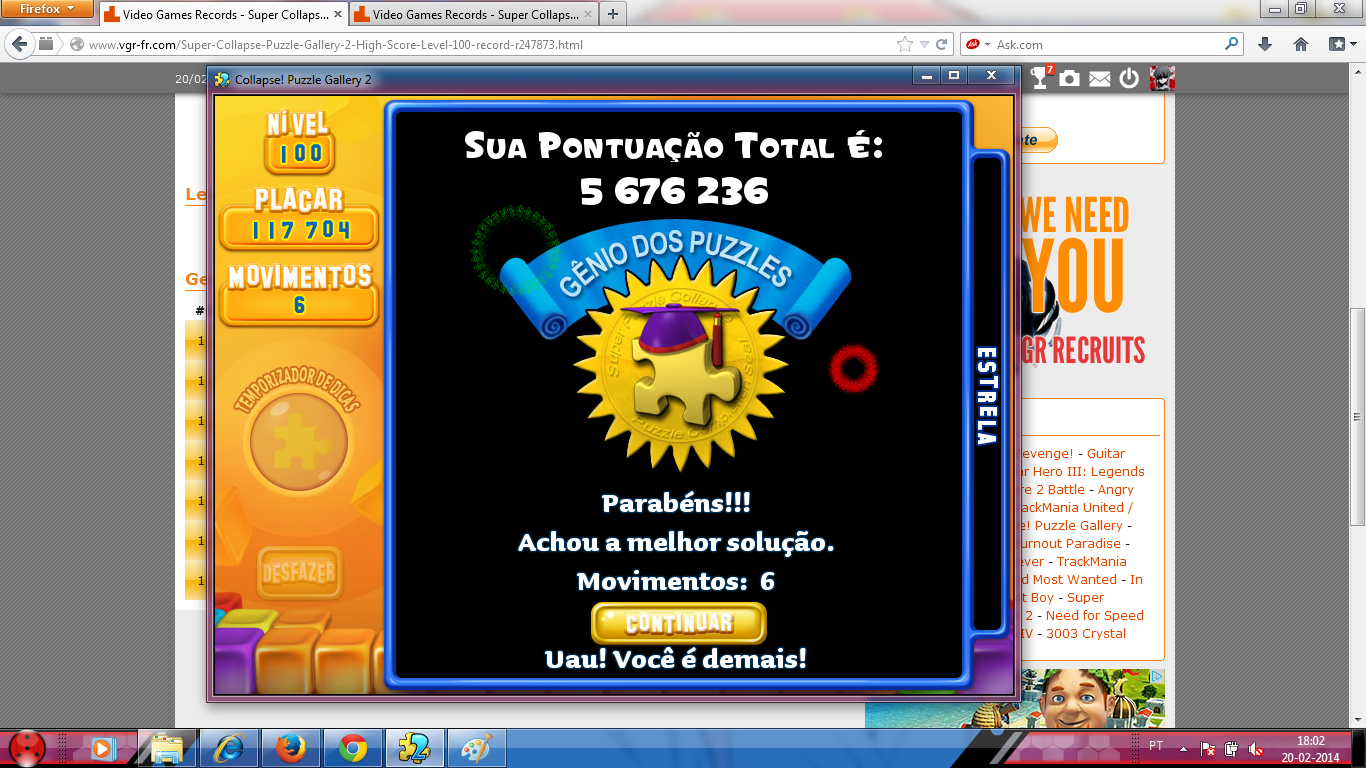Viewport: 1366px width, 768px height.
Task: Reload the page with the refresh icon
Action: pos(941,44)
